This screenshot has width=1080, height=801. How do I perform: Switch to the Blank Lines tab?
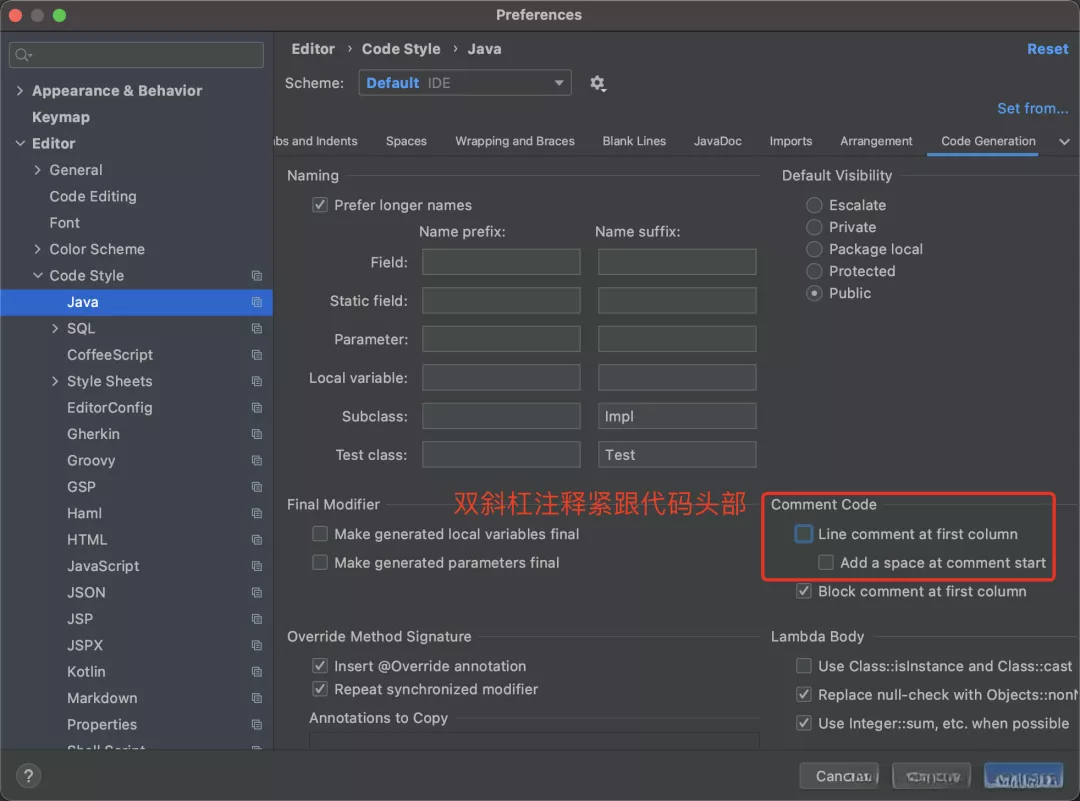click(x=634, y=141)
